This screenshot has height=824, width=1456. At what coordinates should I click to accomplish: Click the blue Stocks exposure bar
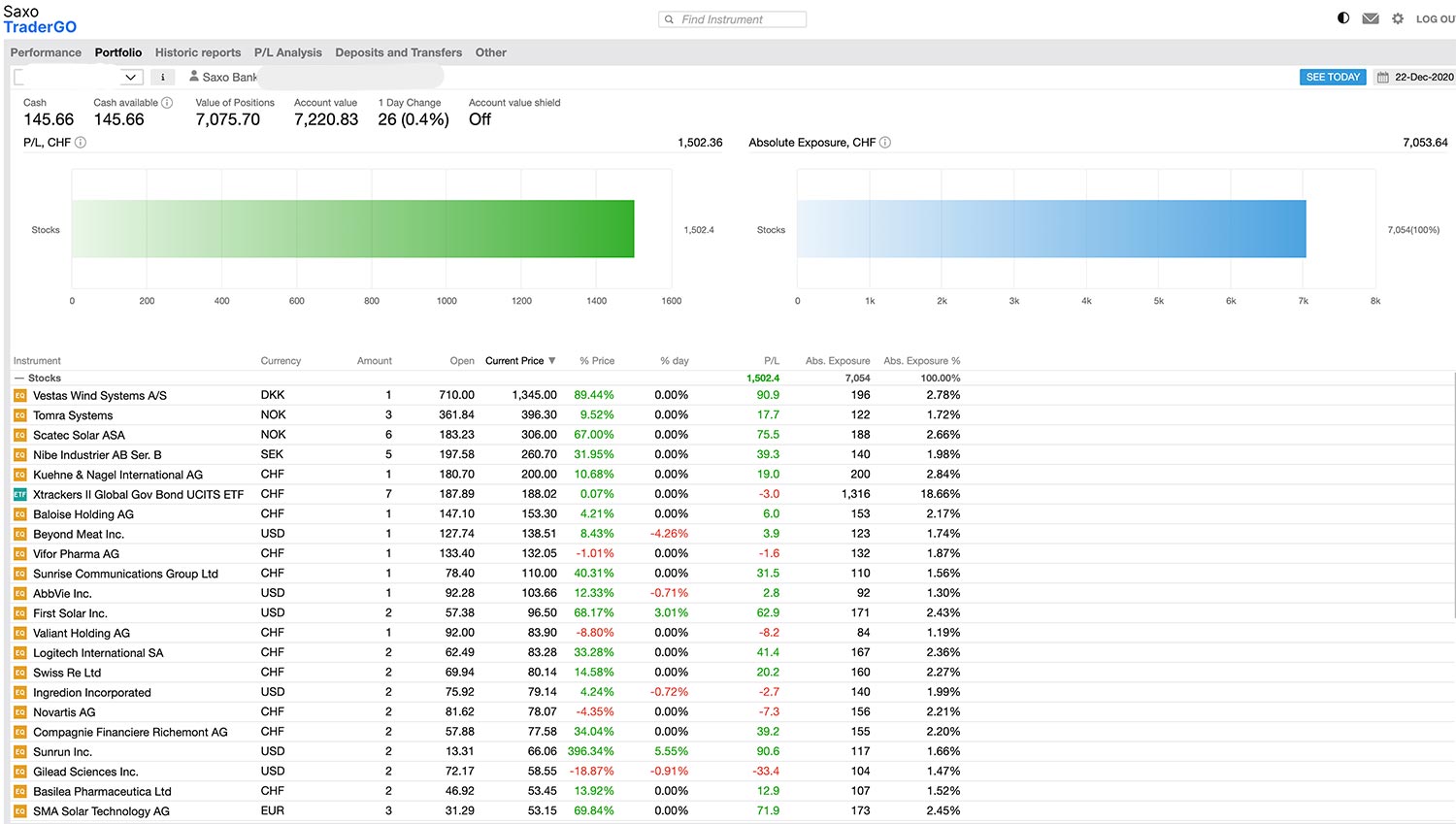point(1051,229)
